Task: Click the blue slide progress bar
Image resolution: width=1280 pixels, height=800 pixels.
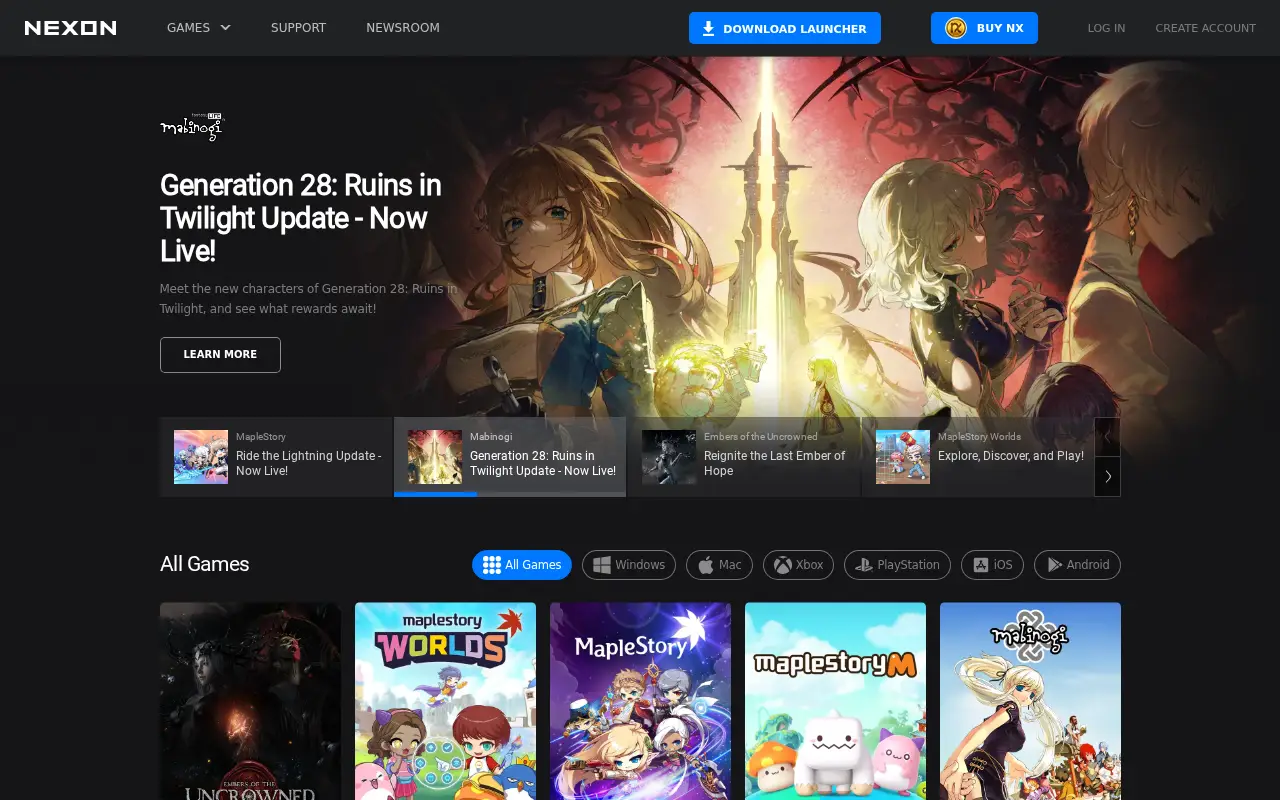Action: (x=435, y=494)
